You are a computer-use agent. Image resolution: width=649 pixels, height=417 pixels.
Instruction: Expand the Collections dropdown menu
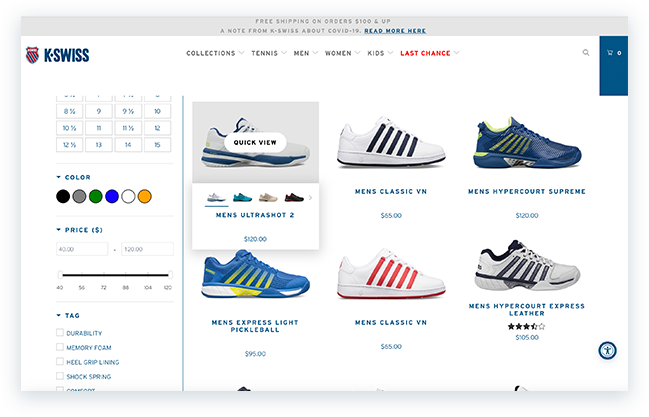pos(214,53)
